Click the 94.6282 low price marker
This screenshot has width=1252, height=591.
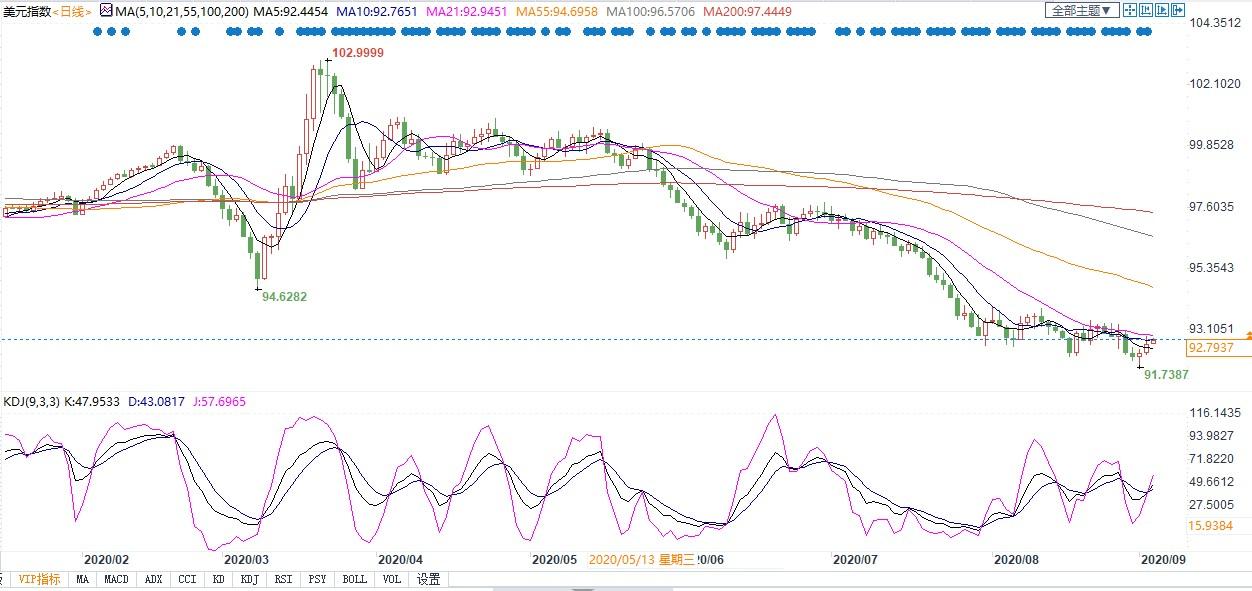point(284,297)
